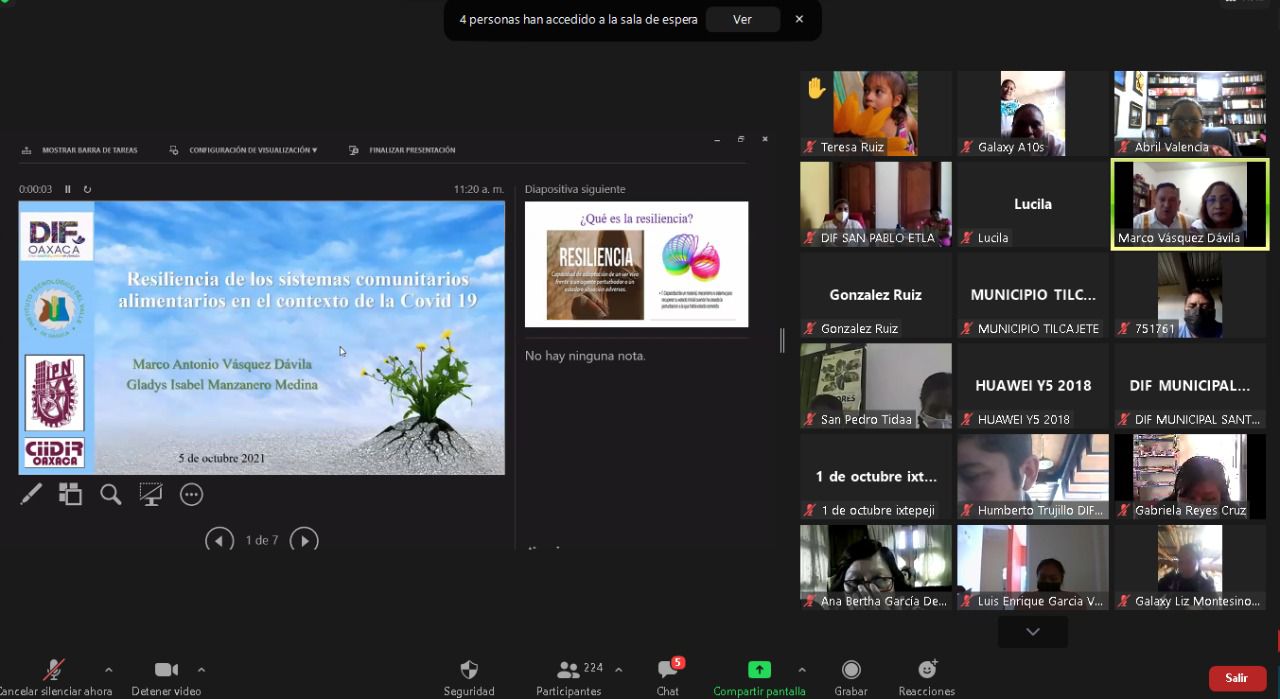The image size is (1280, 699).
Task: Open more slideshow options ellipsis icon
Action: (x=191, y=494)
